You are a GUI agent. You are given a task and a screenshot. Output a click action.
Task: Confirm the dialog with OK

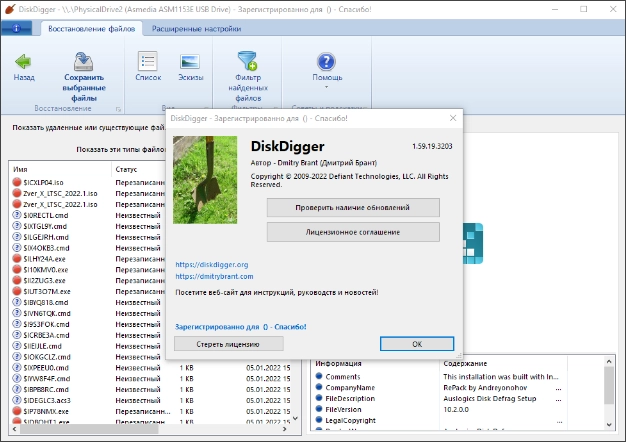[416, 343]
